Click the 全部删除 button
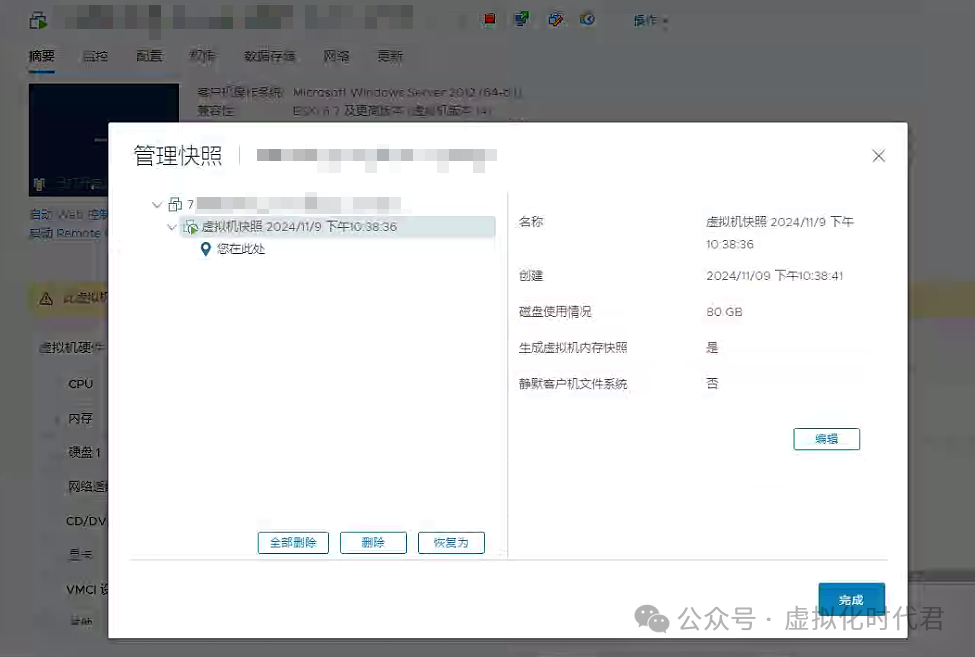 click(x=292, y=542)
